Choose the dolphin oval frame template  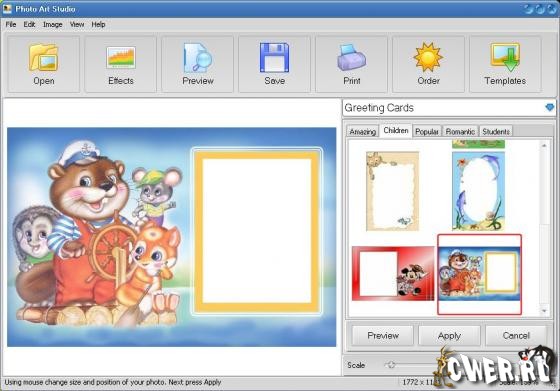click(x=478, y=191)
